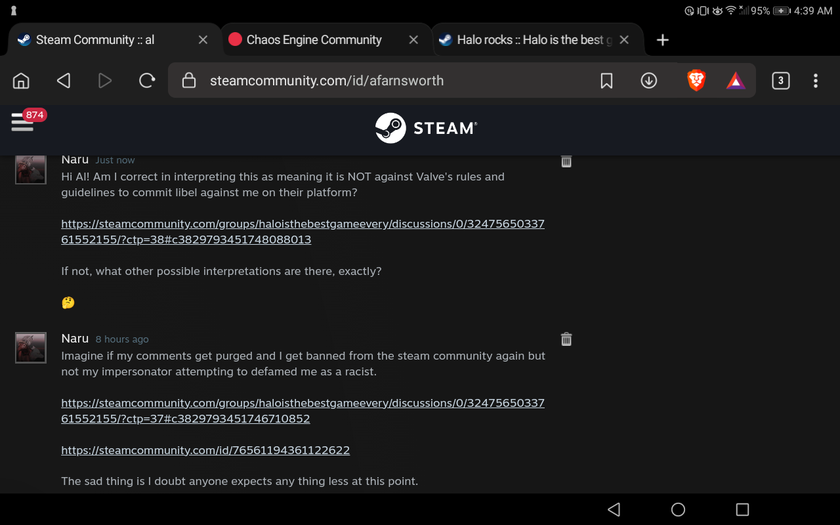Tap the 4:39 AM clock
Viewport: 840px width, 525px height.
(813, 11)
